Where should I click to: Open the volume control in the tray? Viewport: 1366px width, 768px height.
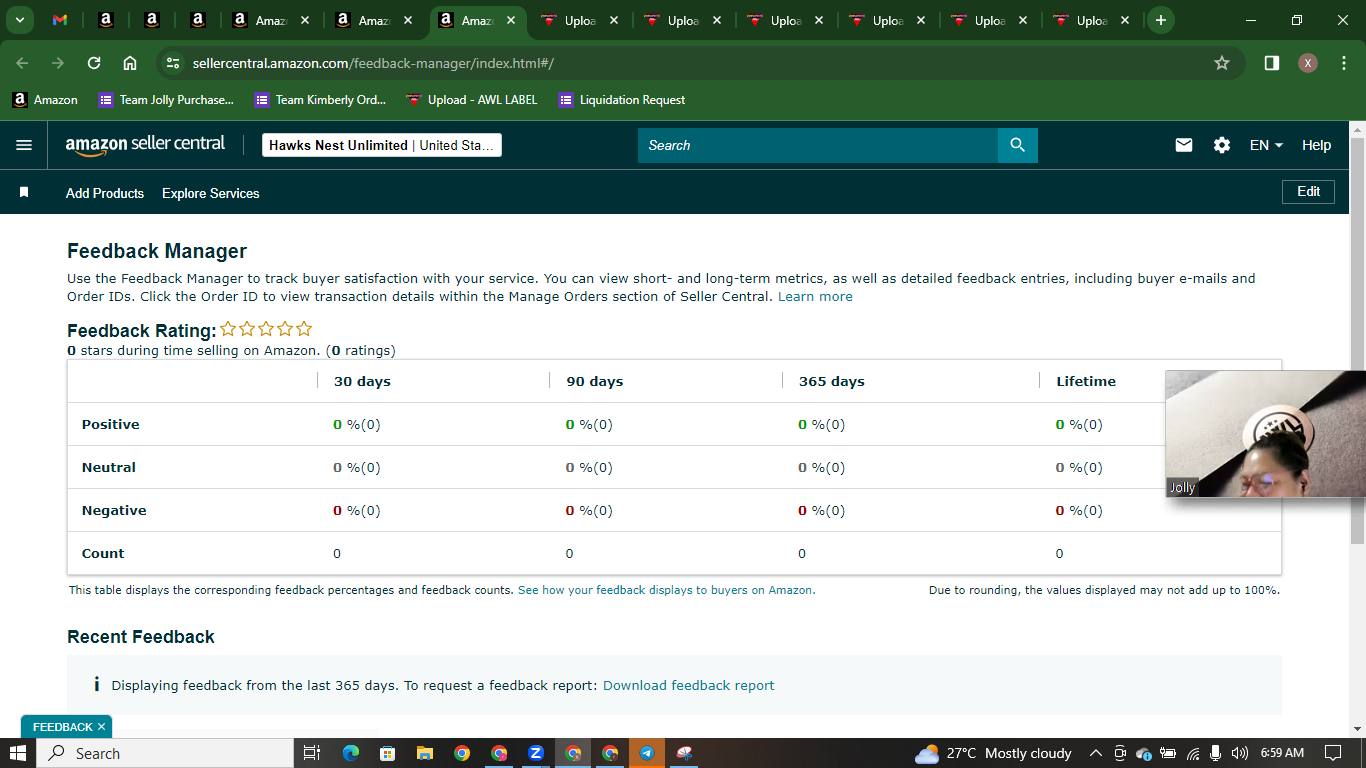pos(1240,753)
